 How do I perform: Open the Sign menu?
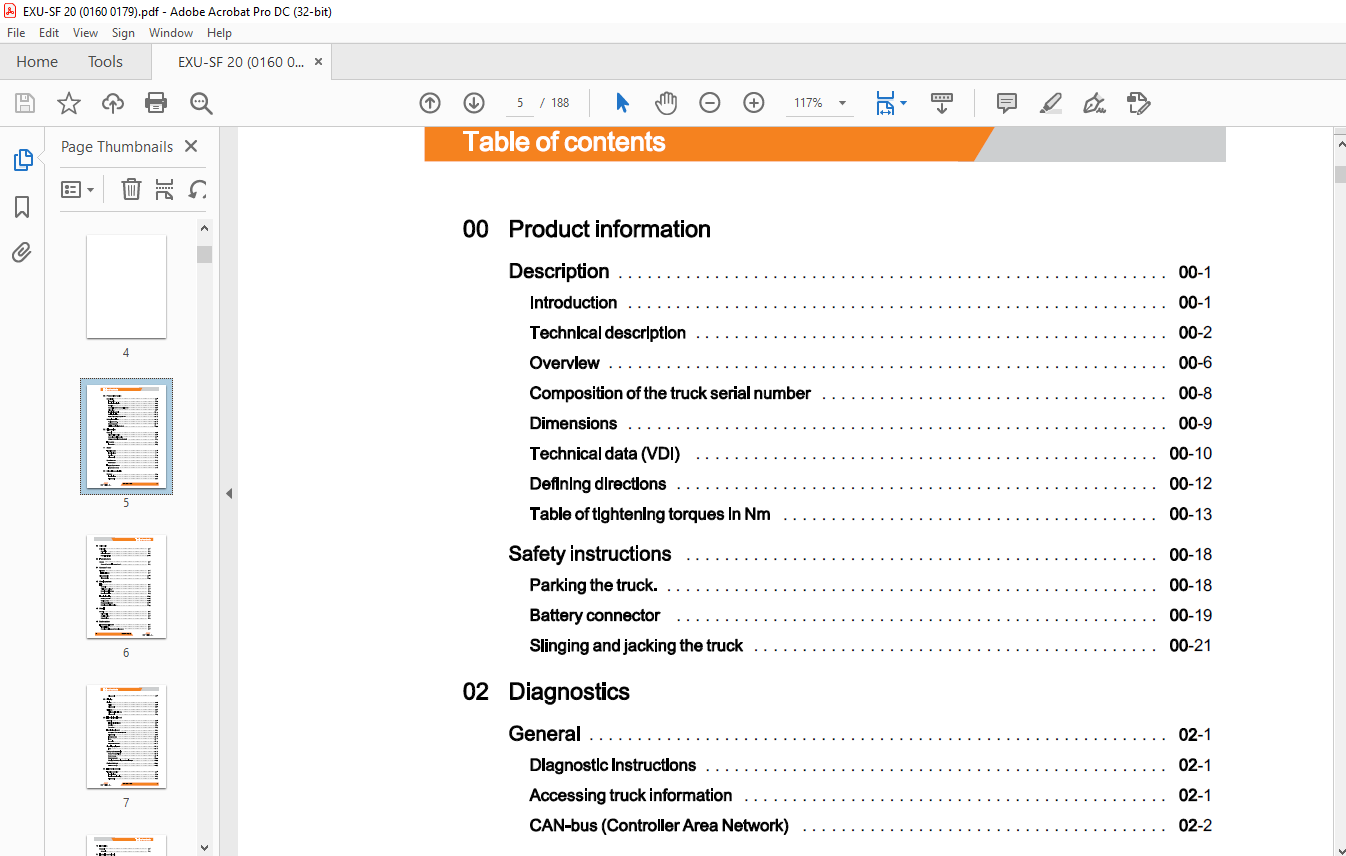(x=123, y=33)
